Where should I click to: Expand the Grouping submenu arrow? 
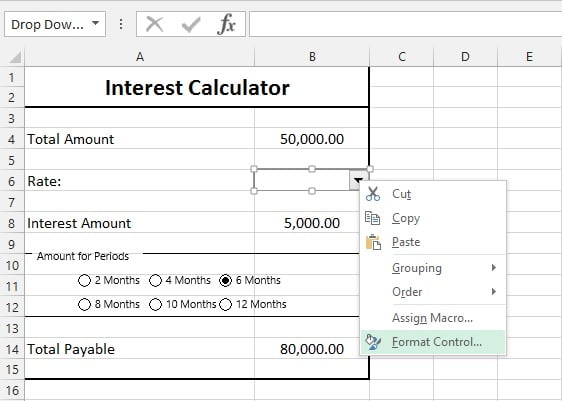(x=494, y=267)
